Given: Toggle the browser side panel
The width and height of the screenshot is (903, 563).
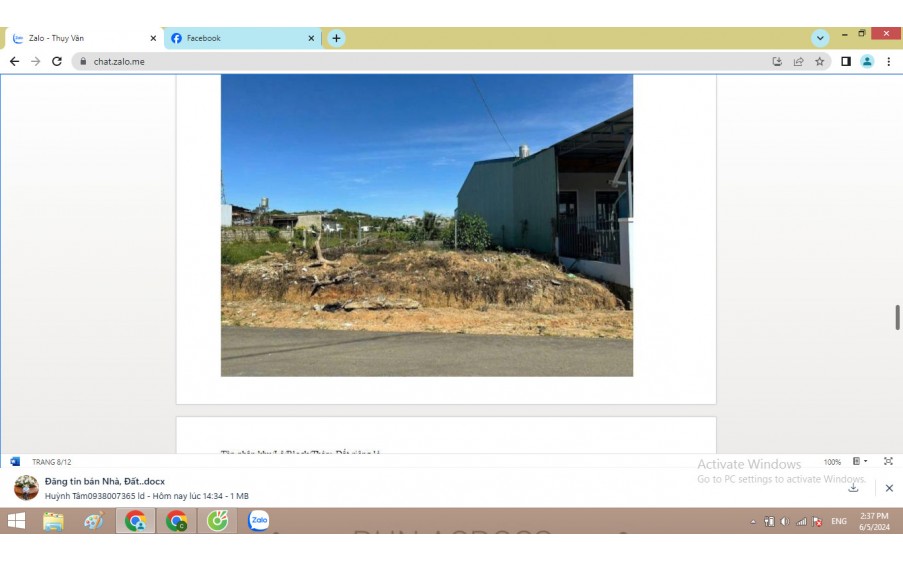Looking at the screenshot, I should [x=846, y=61].
